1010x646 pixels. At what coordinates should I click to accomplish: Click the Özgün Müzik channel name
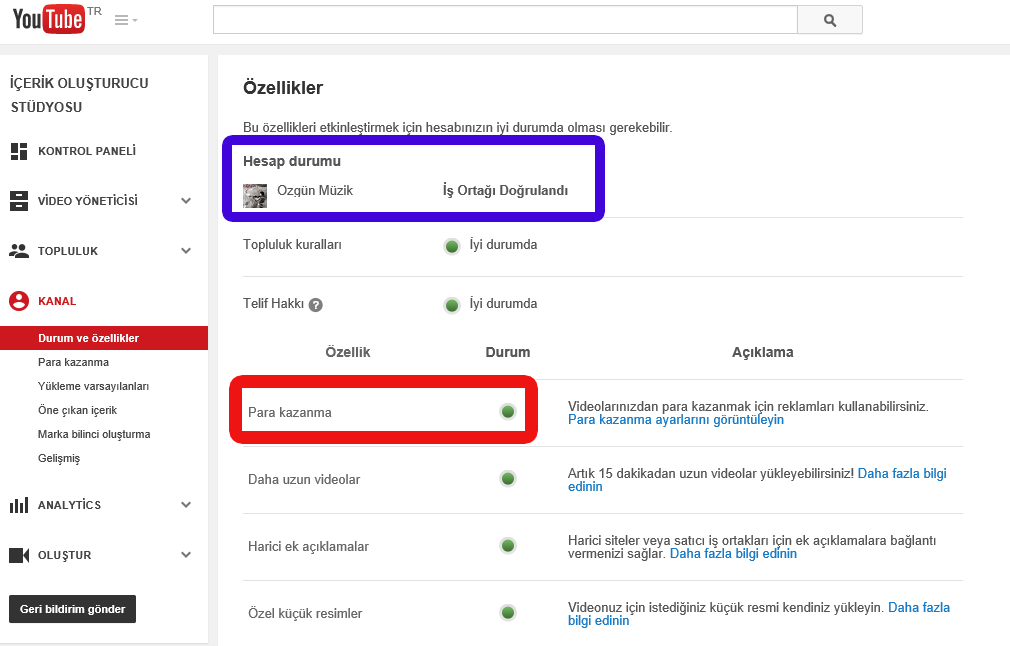coord(315,191)
